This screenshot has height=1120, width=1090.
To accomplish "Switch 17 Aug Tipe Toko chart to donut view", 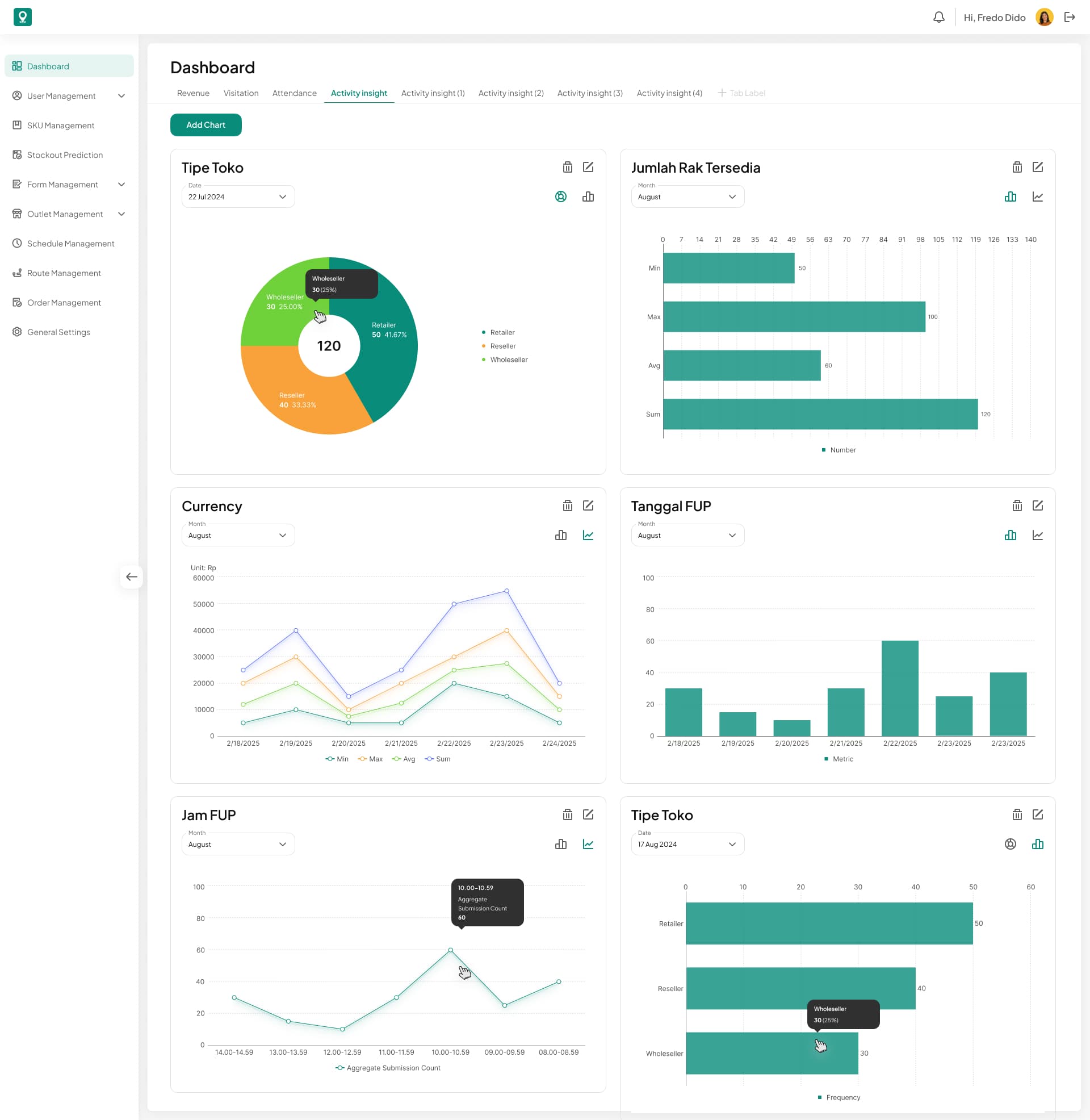I will 1011,845.
